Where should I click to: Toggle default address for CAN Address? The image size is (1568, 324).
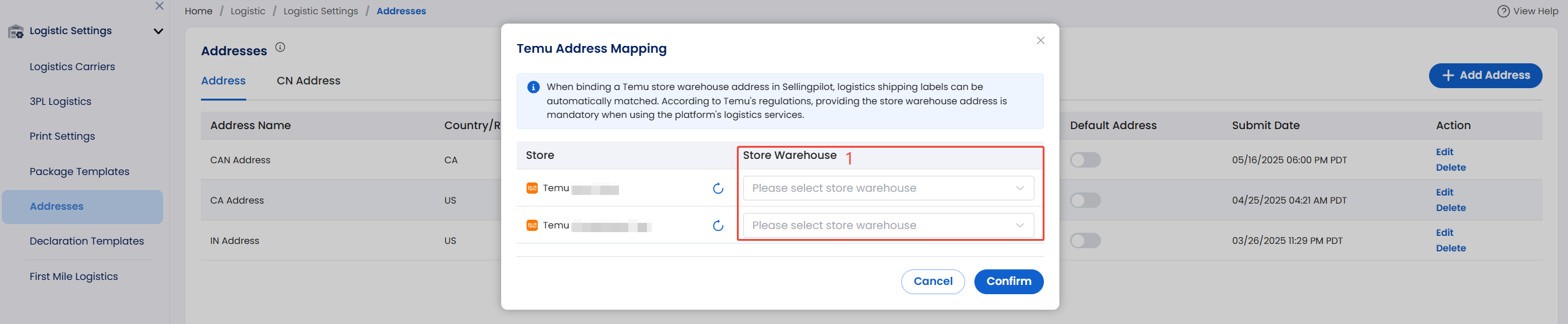click(1085, 160)
